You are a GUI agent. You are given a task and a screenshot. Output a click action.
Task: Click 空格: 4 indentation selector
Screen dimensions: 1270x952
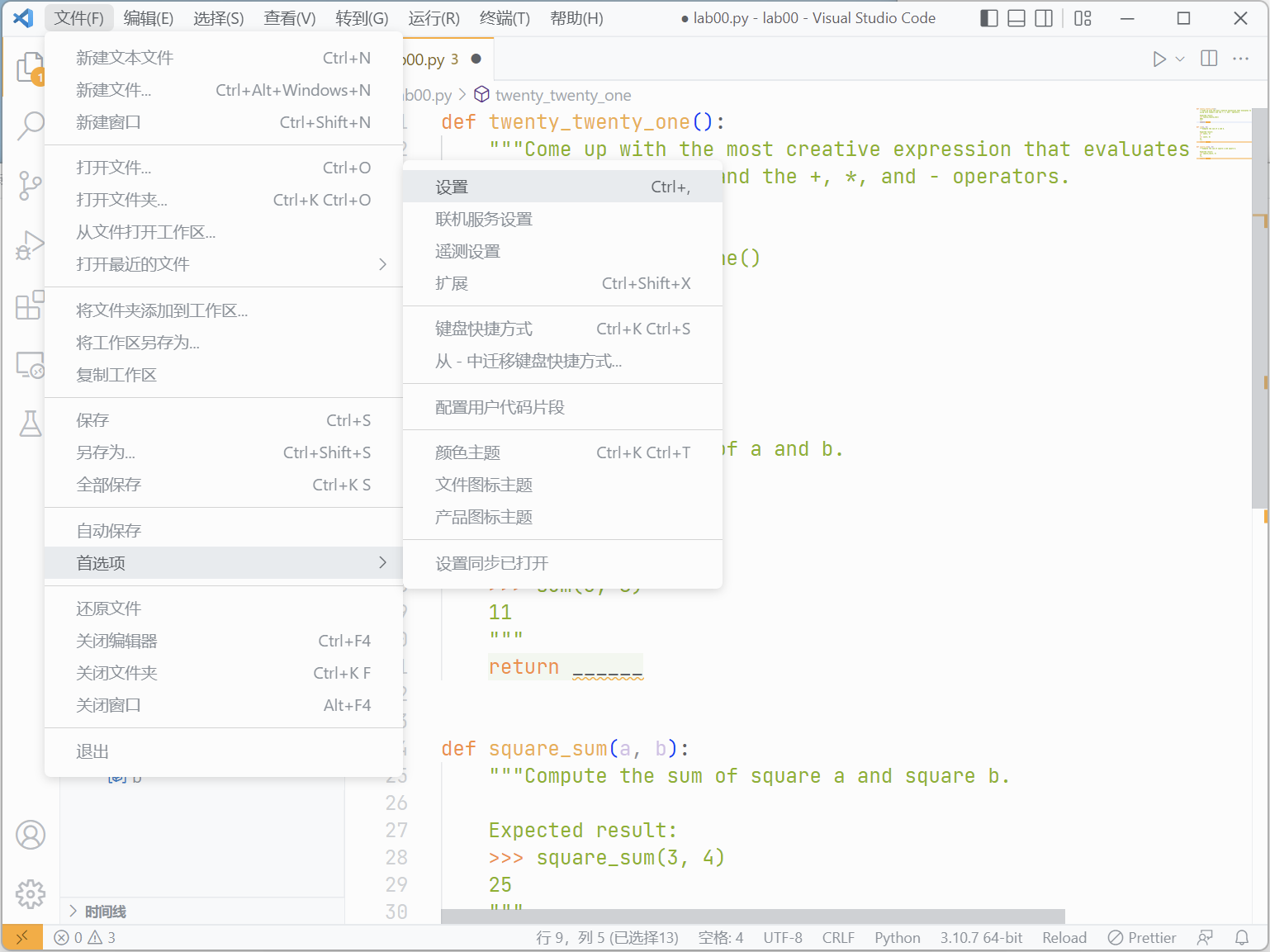[x=720, y=937]
